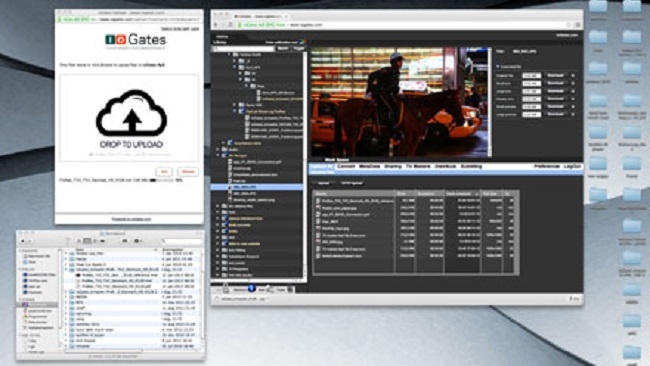650x366 pixels.
Task: Switch to the Upload tab above file table
Action: [x=323, y=183]
